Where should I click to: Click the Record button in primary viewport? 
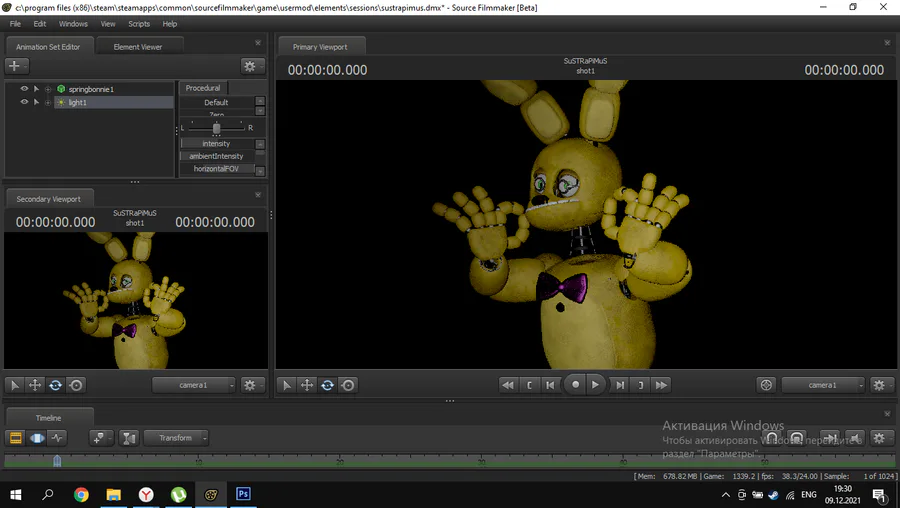[575, 384]
